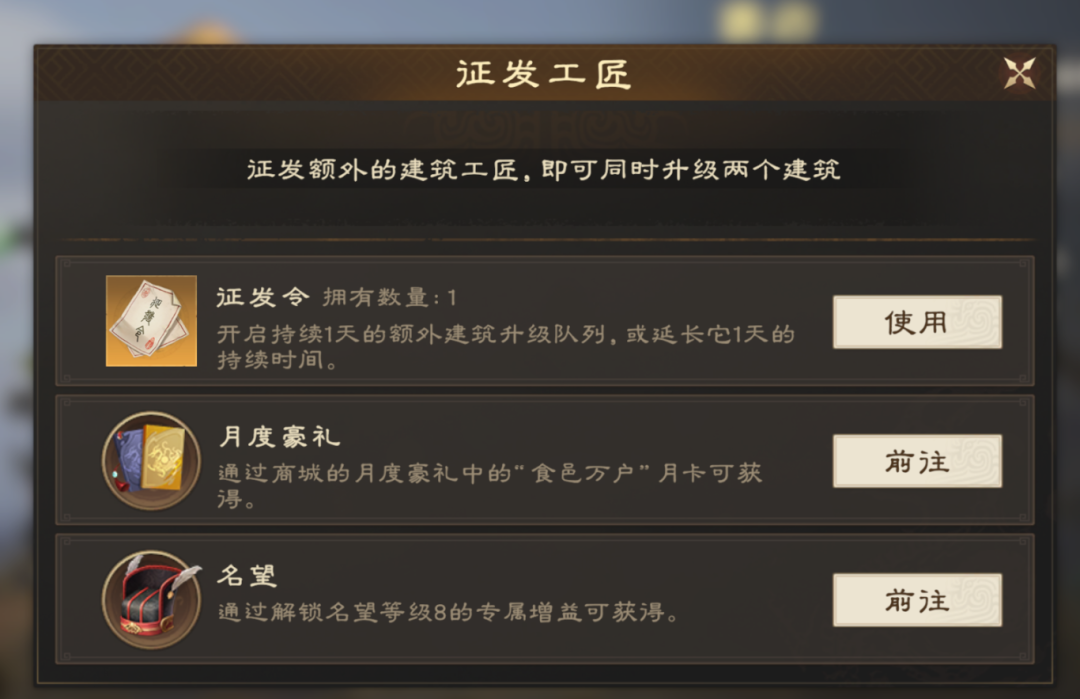Tap the 征发令 scroll item icon
The width and height of the screenshot is (1080, 699).
point(152,321)
